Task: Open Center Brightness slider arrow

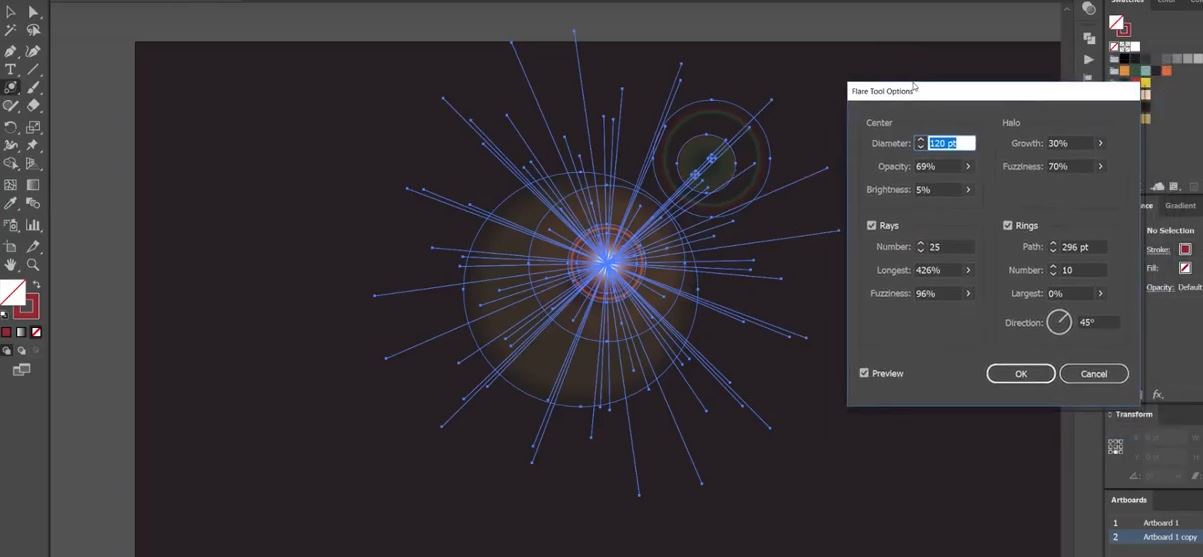Action: point(968,190)
